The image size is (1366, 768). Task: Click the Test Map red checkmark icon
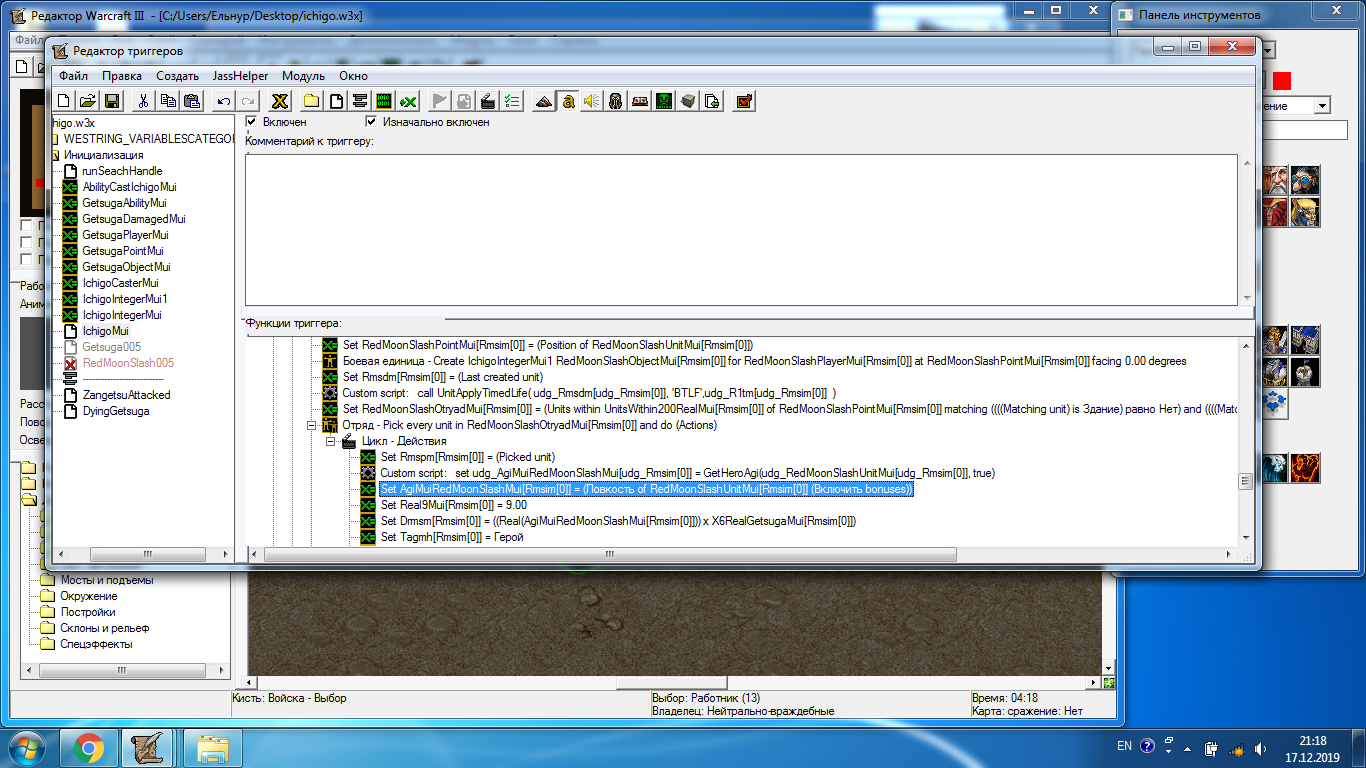[744, 101]
